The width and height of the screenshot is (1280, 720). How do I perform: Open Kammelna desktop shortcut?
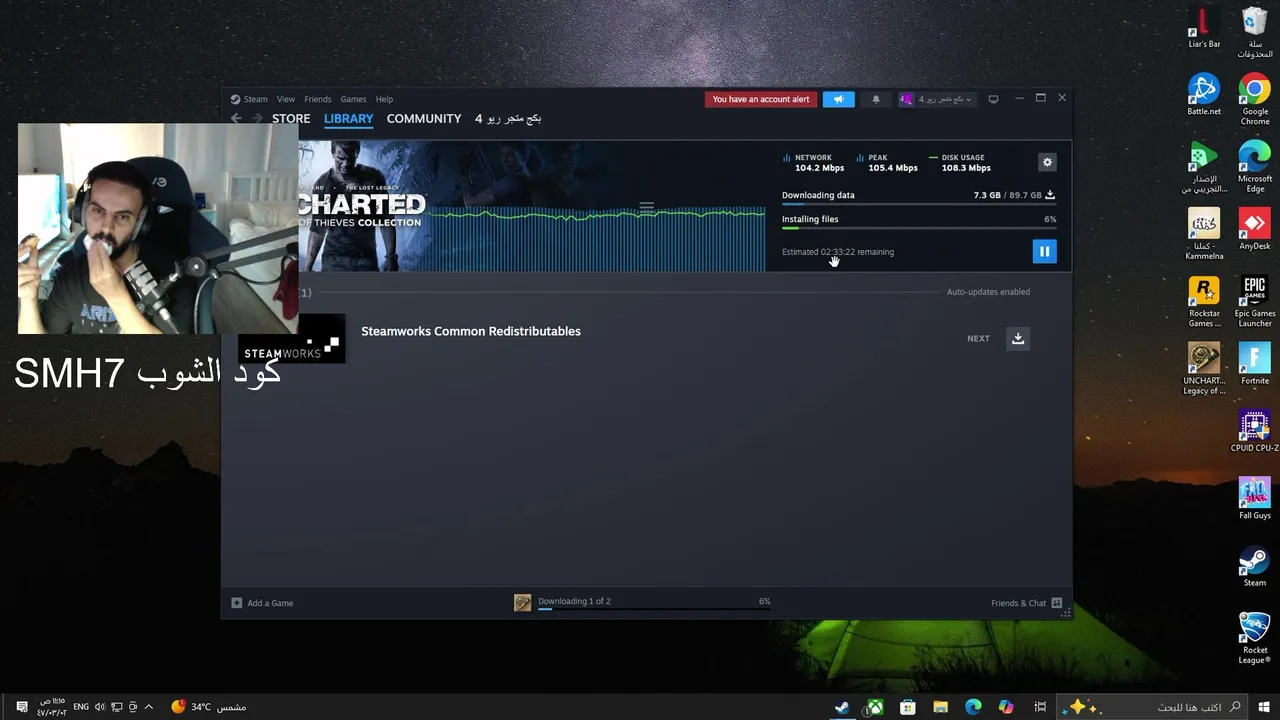coord(1204,234)
